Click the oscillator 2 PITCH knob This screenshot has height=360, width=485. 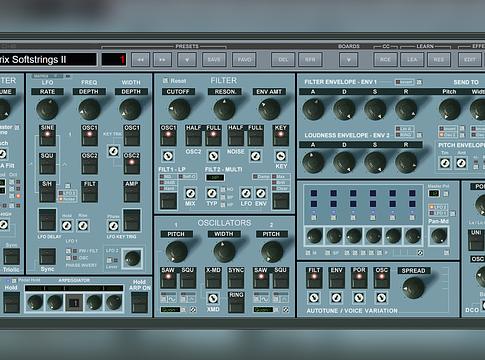pyautogui.click(x=272, y=252)
